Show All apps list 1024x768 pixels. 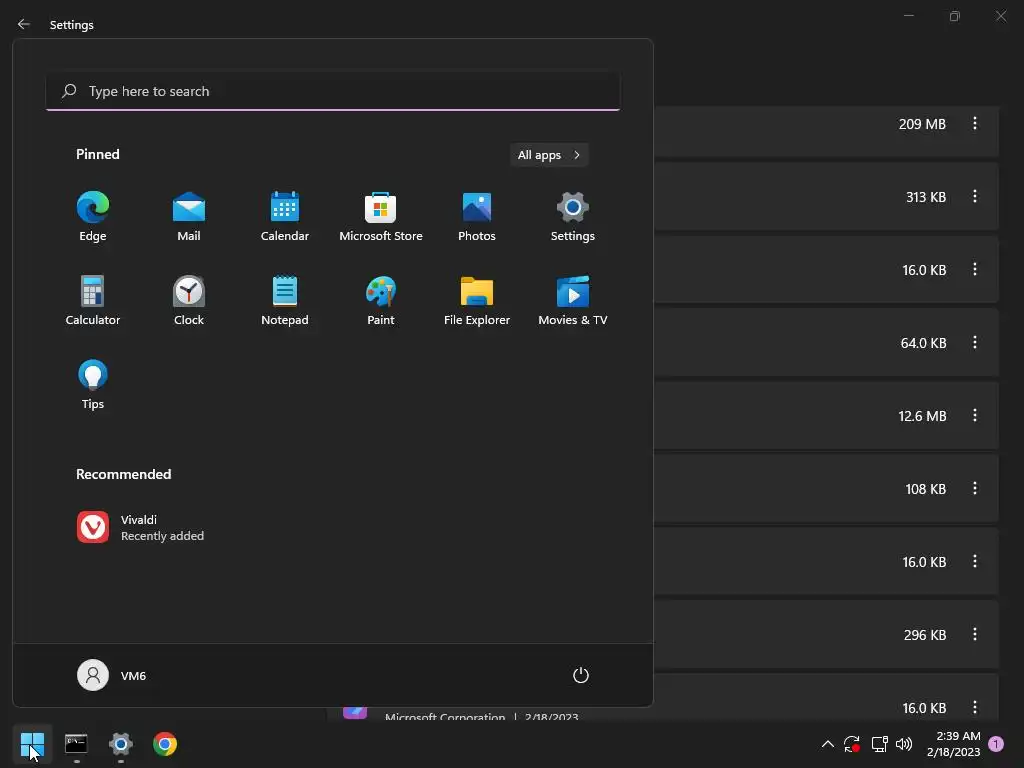click(x=549, y=155)
